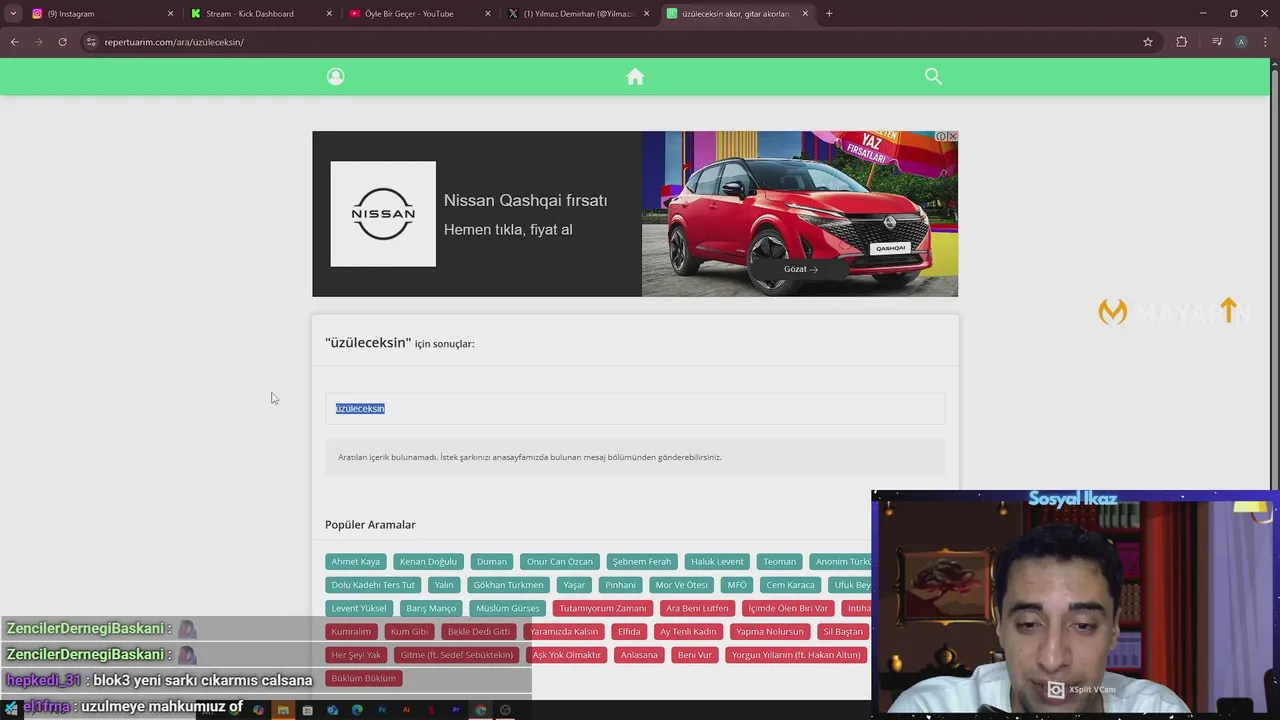1280x720 pixels.
Task: View site information icon in the address bar
Action: 91,42
